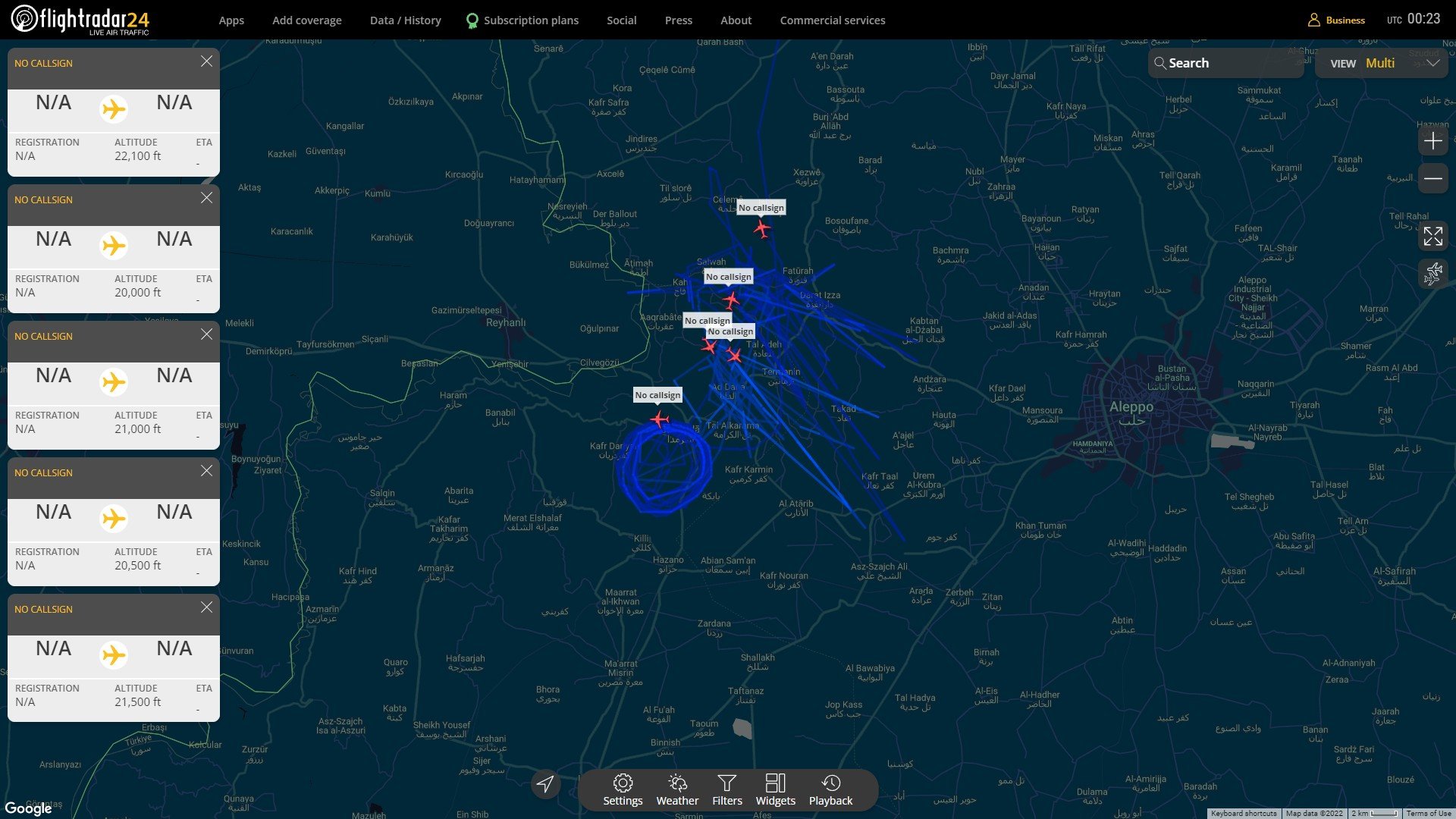Close the 22,100 ft flight card

[206, 61]
